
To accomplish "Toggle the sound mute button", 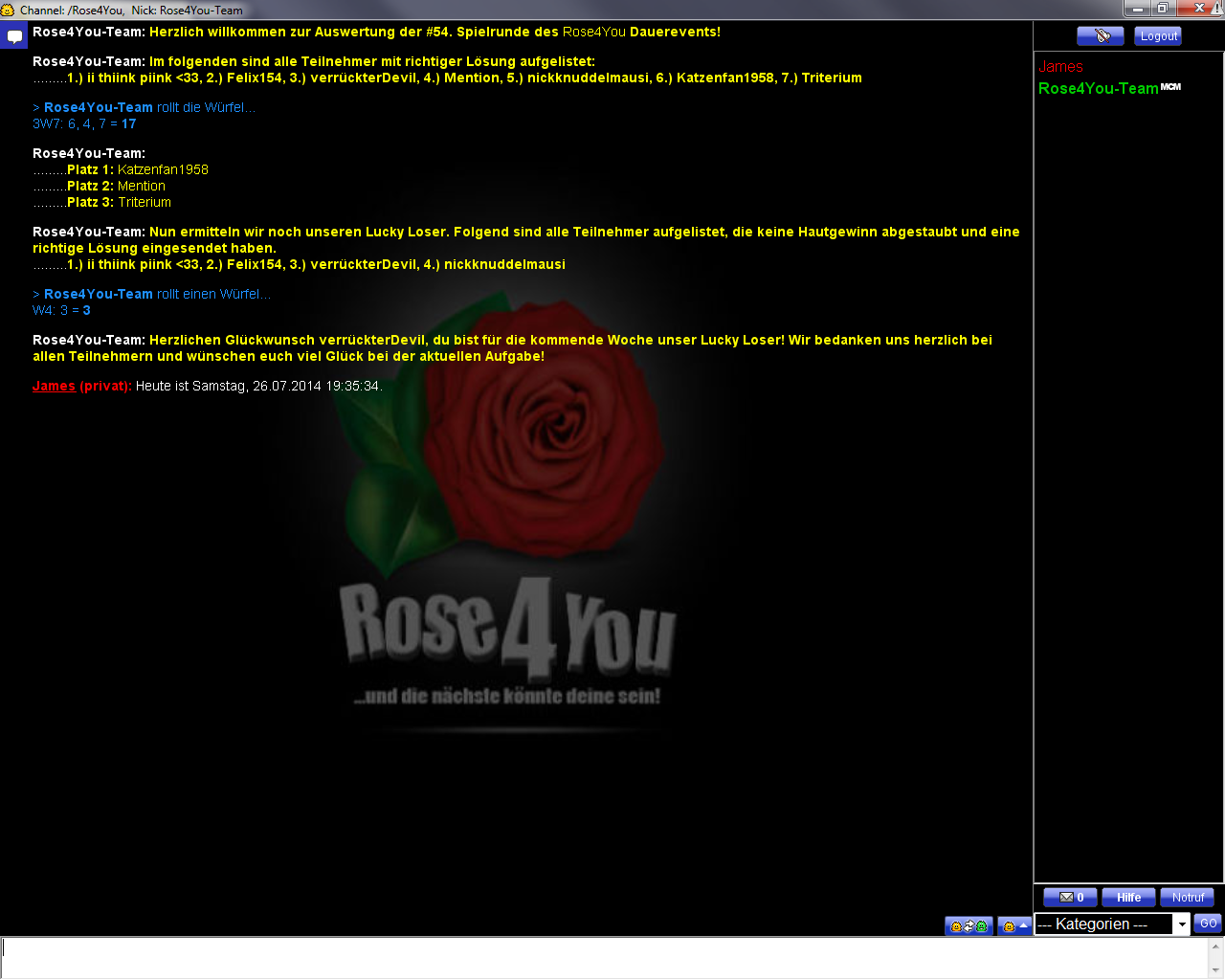I will click(x=1100, y=36).
